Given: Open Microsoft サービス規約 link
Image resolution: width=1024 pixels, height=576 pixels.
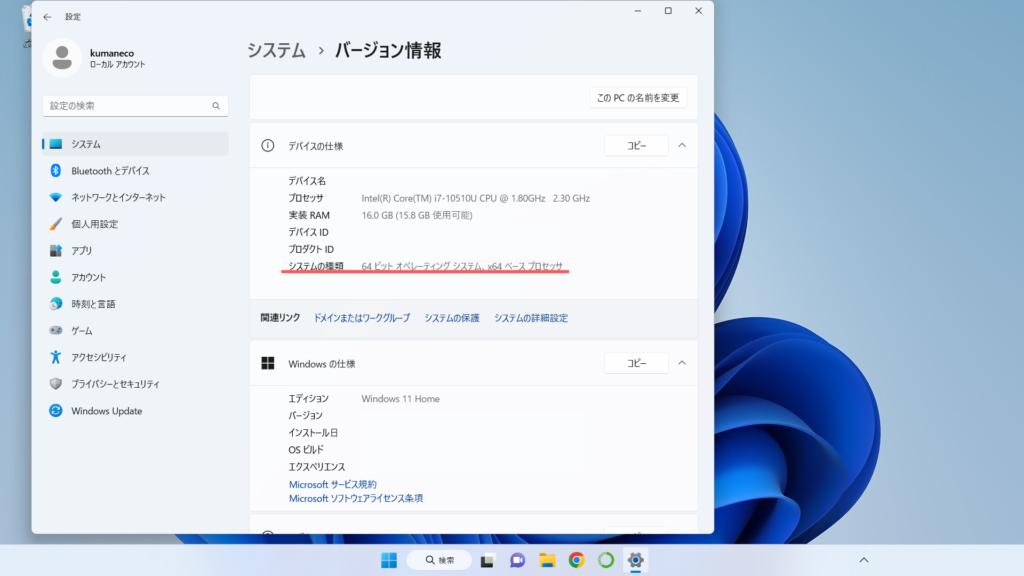Looking at the screenshot, I should click(x=333, y=485).
